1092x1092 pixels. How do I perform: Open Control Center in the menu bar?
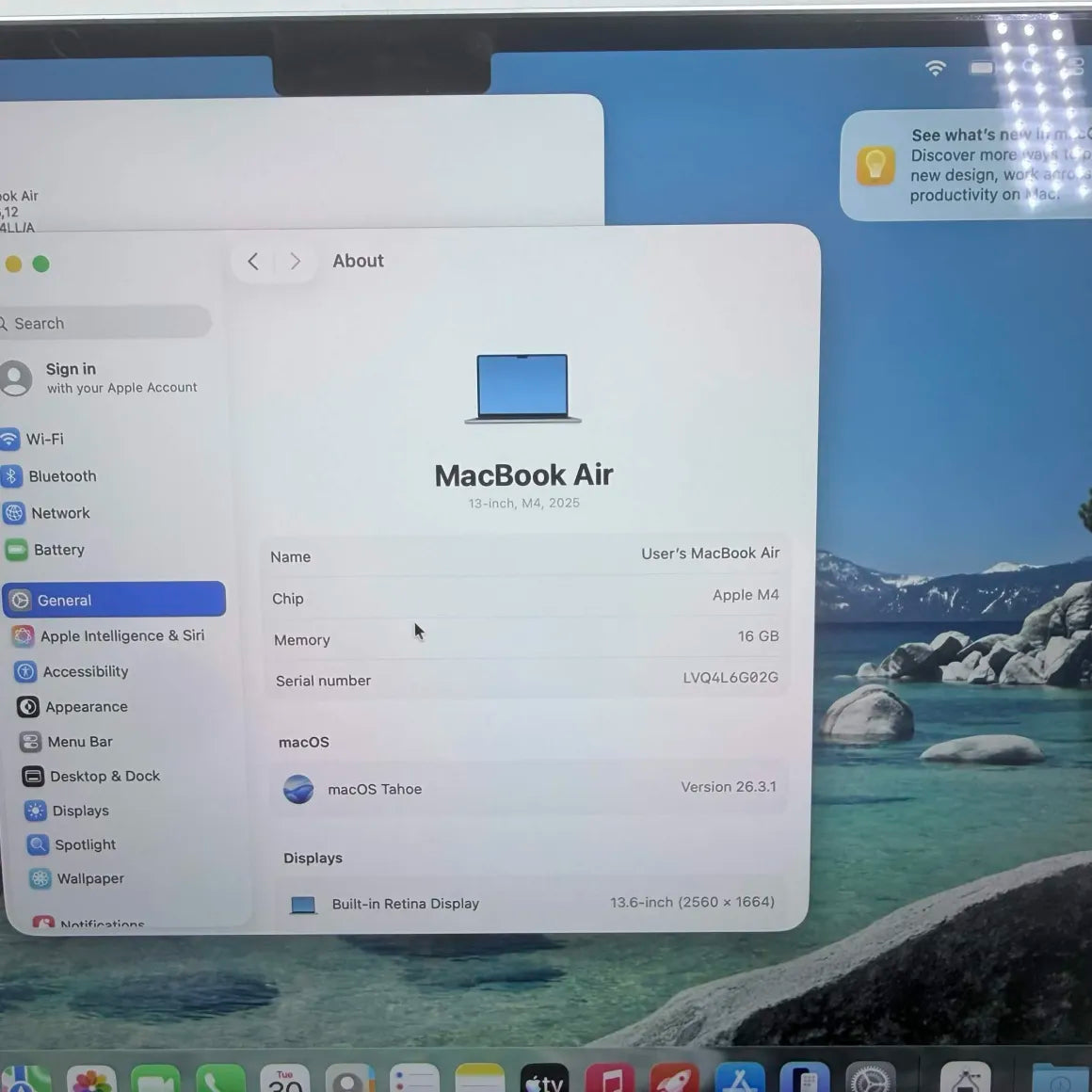tap(1077, 67)
